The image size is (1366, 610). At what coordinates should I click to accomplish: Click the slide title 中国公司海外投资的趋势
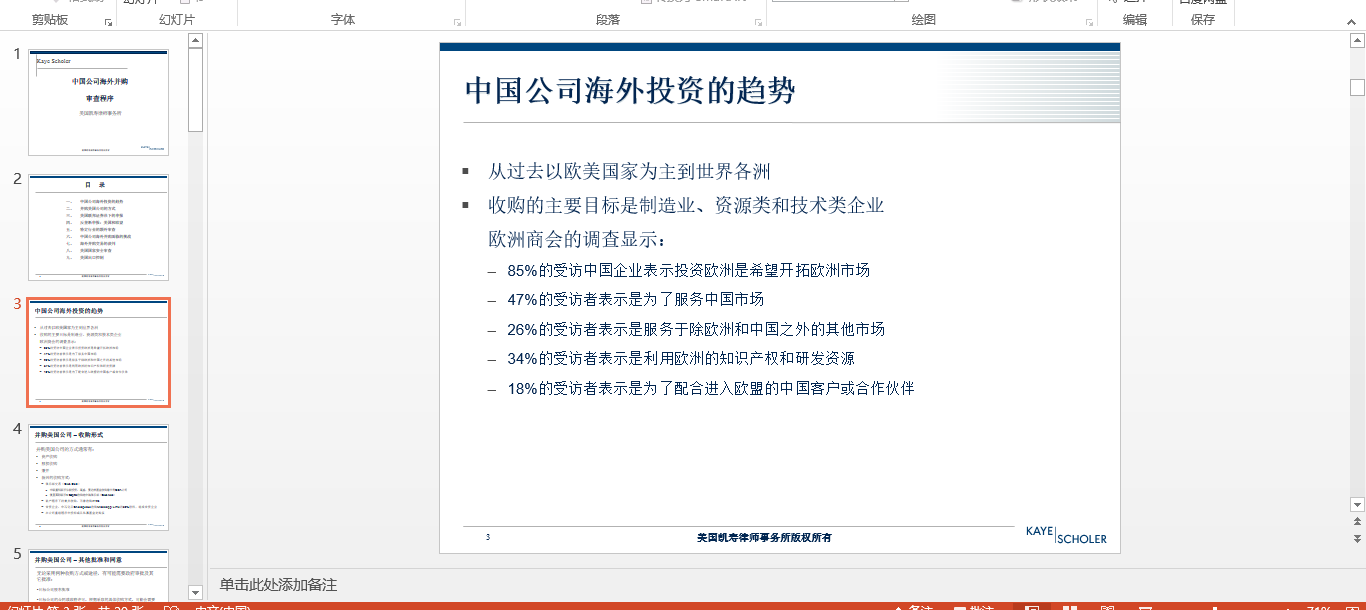pos(631,91)
